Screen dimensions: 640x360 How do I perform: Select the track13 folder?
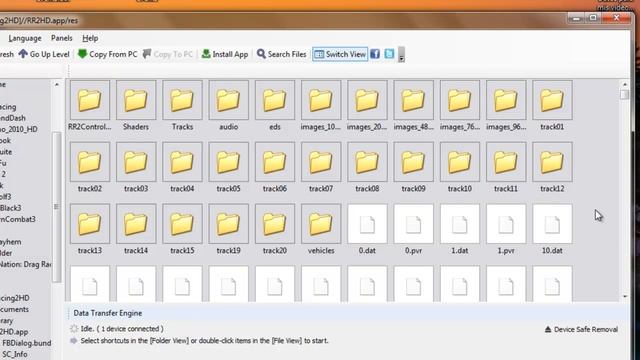point(90,224)
